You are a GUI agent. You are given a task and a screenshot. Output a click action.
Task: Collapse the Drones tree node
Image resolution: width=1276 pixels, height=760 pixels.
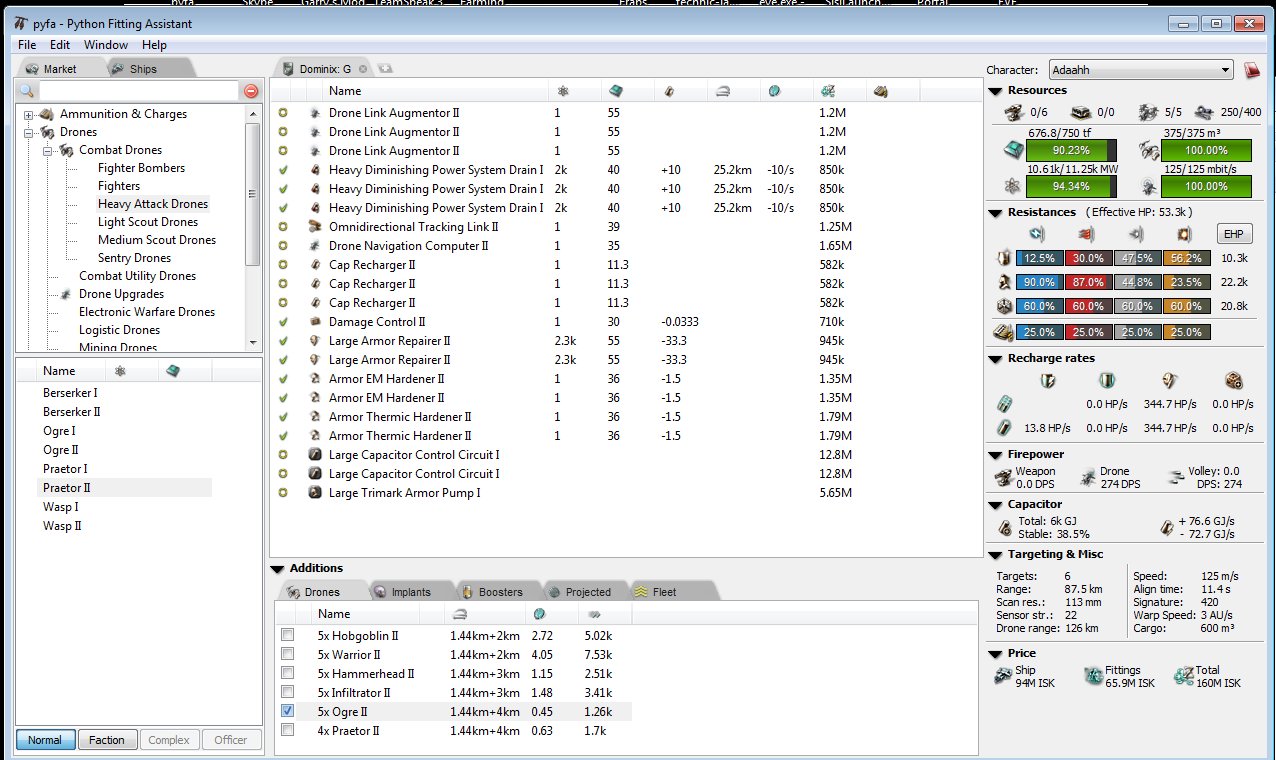click(x=28, y=132)
